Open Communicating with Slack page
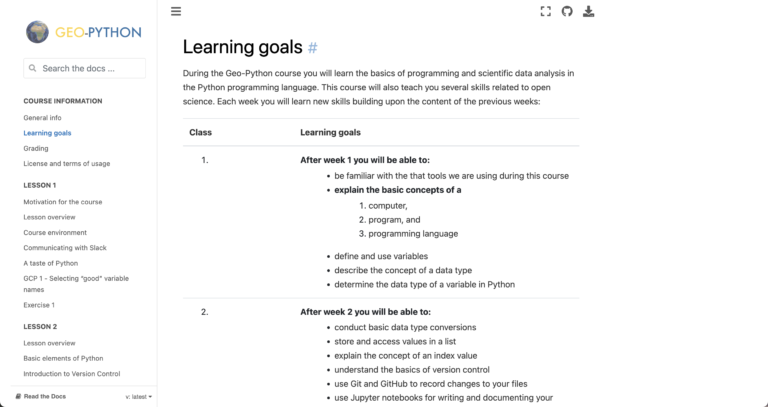The image size is (768, 407). 65,248
